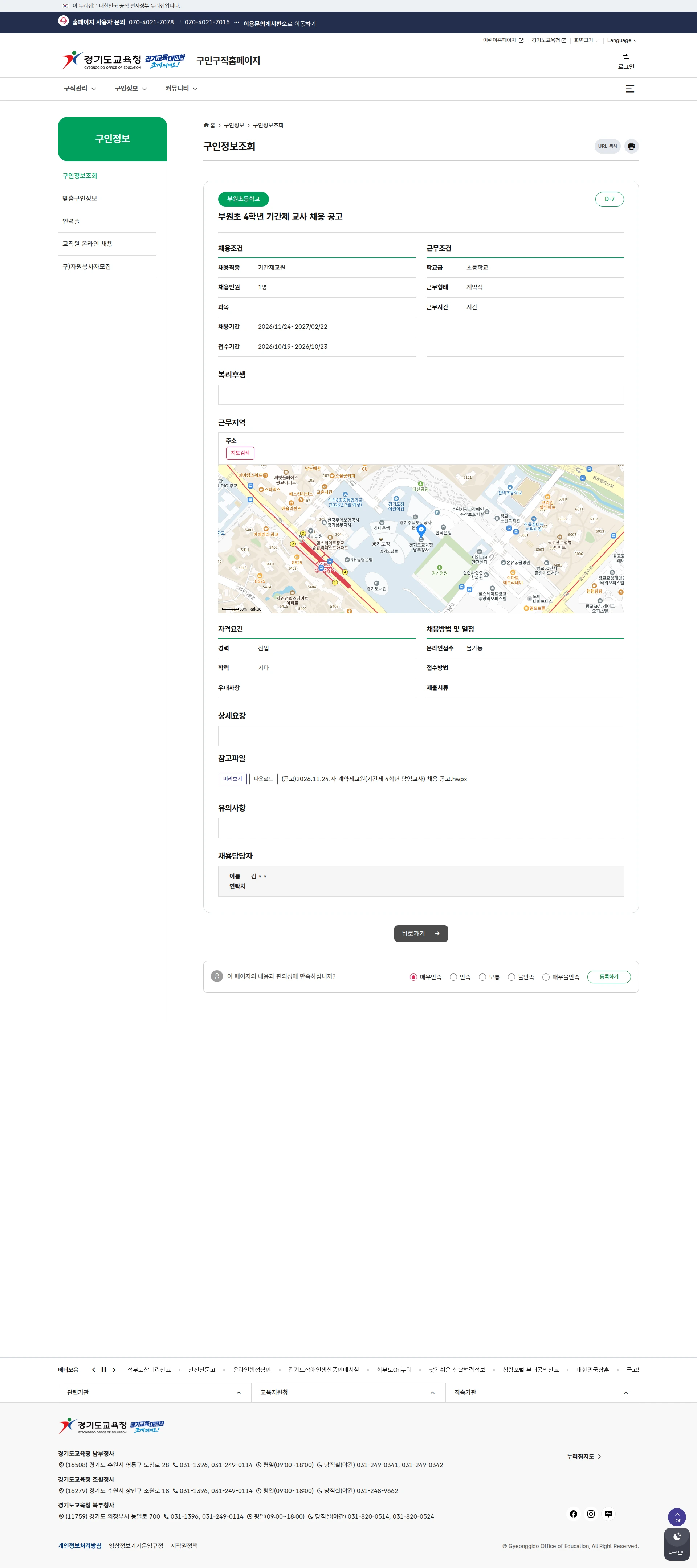This screenshot has height=1568, width=697.
Task: Select the 매우만족 rating
Action: [413, 977]
